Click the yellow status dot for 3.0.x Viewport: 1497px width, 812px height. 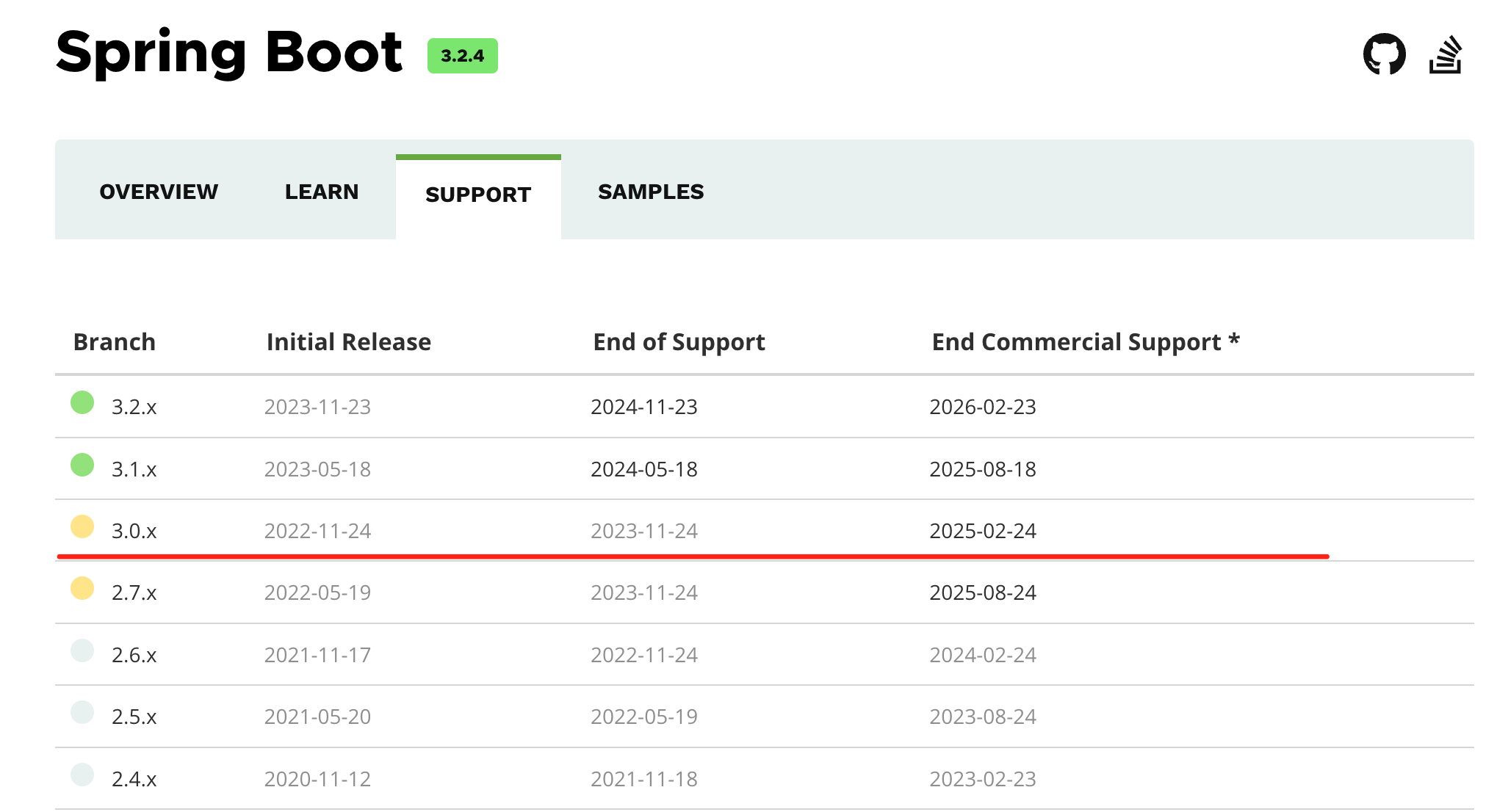82,526
